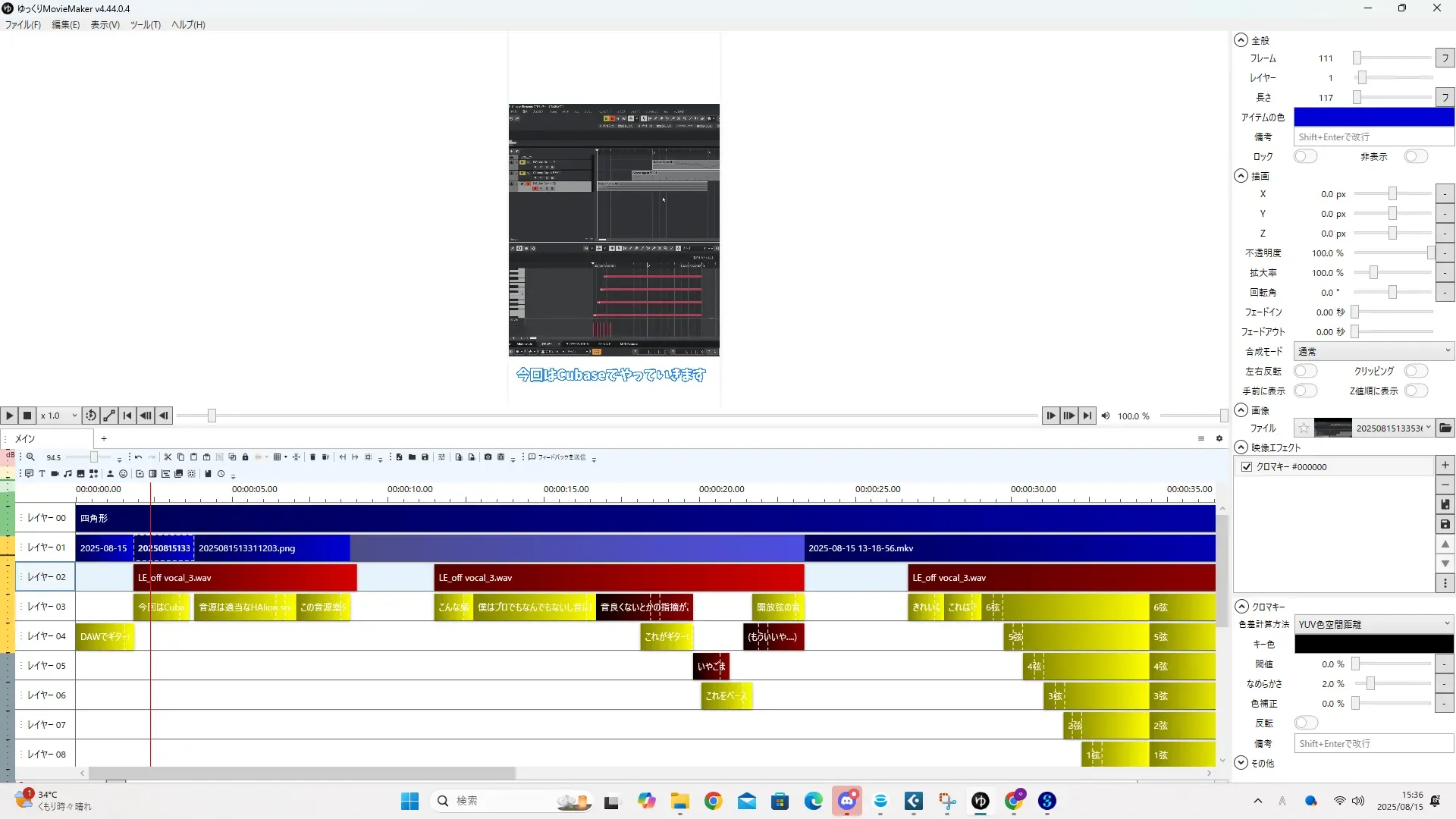Open image file browser folder icon

coord(1445,428)
